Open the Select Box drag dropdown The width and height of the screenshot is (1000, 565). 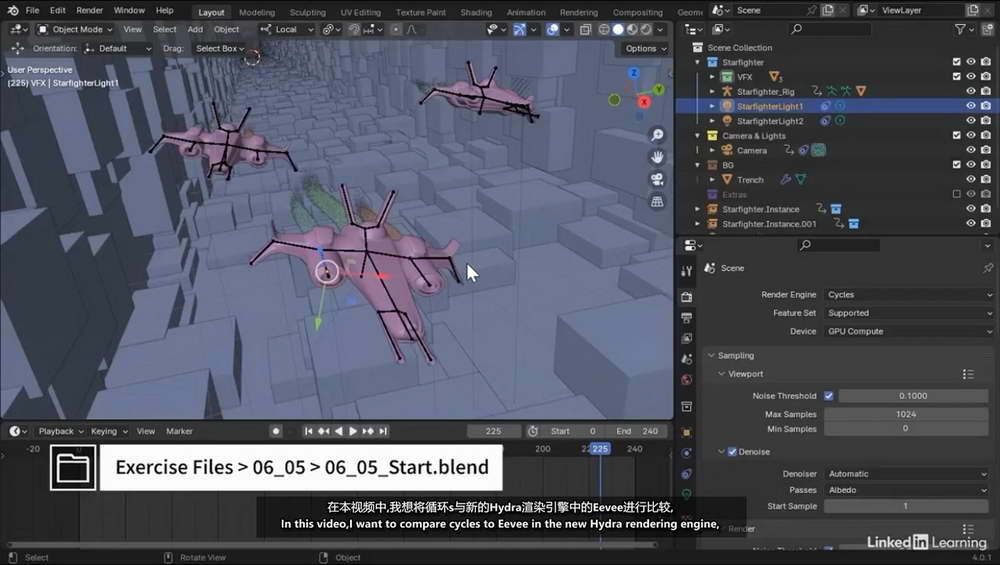click(219, 48)
